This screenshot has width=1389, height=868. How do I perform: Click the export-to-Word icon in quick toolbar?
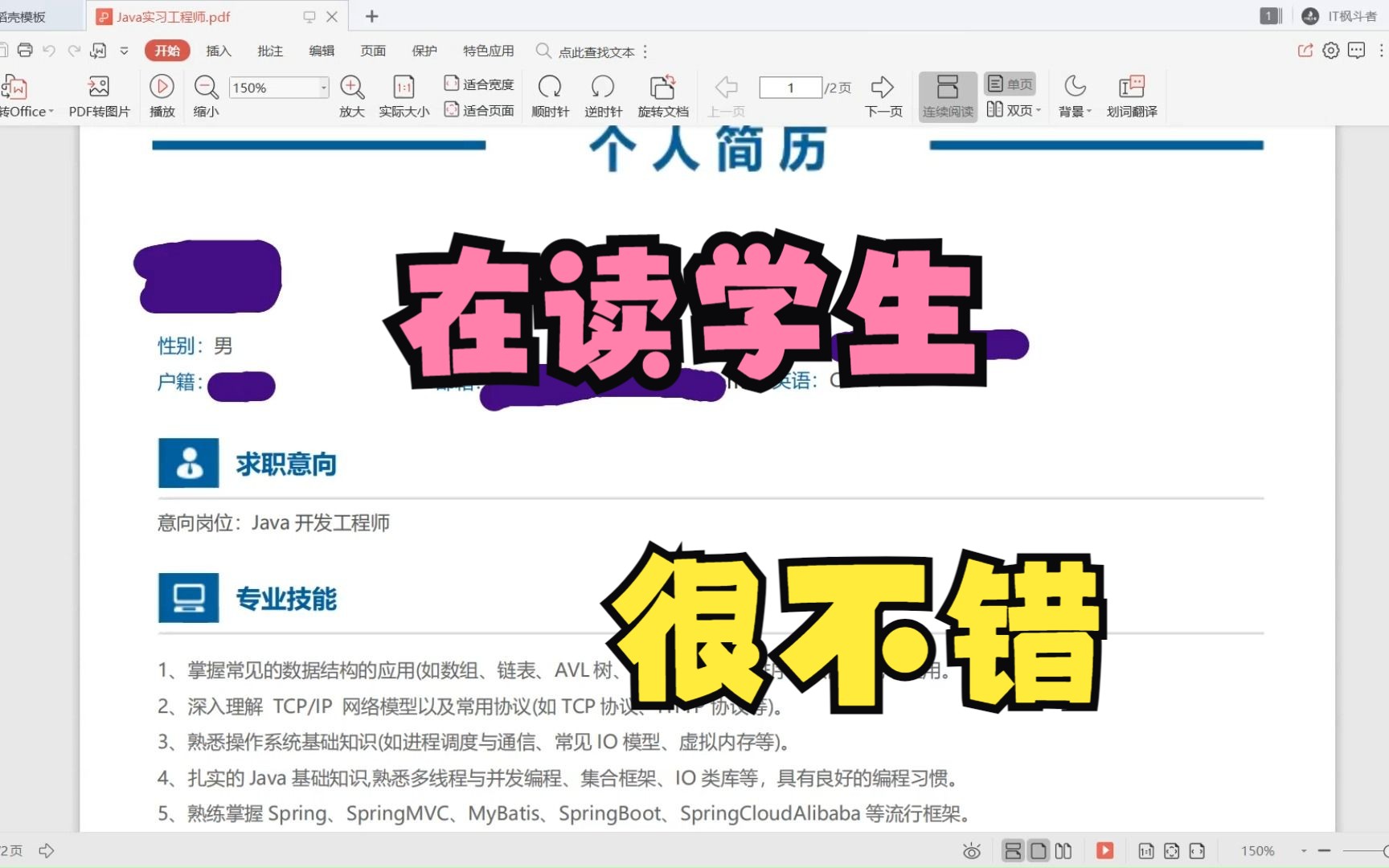[x=98, y=51]
